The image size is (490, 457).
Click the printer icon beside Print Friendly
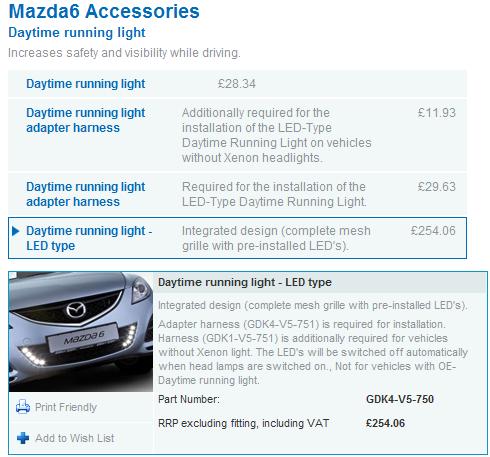click(x=23, y=407)
